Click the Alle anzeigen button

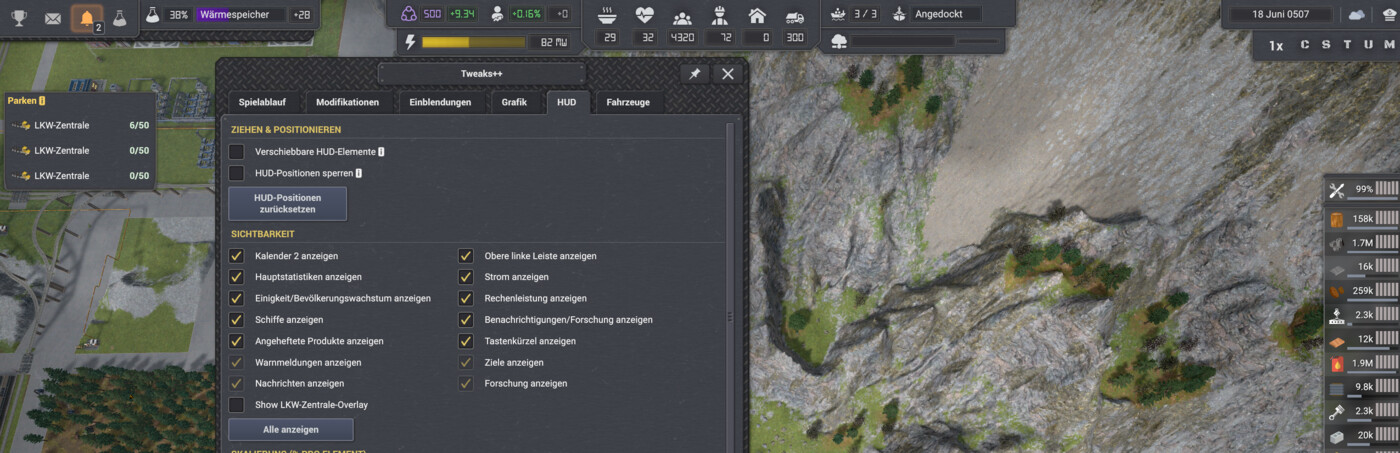tap(291, 430)
